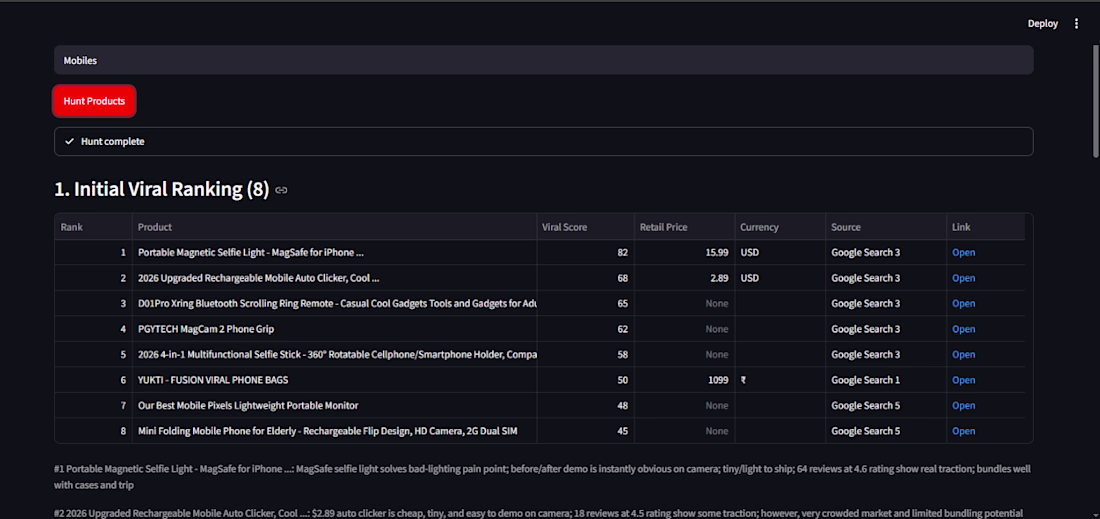1100x519 pixels.
Task: Select the Portable Magnetic Selfie Light product cell
Action: (335, 252)
